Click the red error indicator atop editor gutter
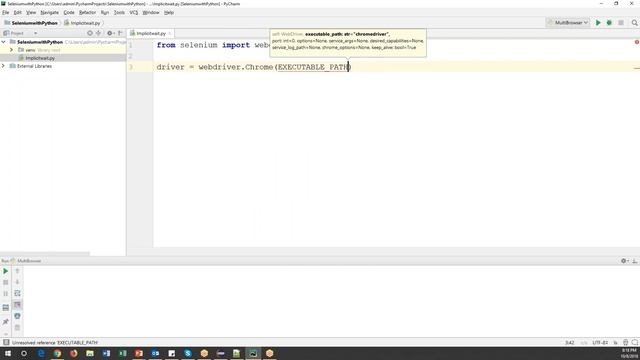Screen dimensions: 640x360 [x=636, y=42]
